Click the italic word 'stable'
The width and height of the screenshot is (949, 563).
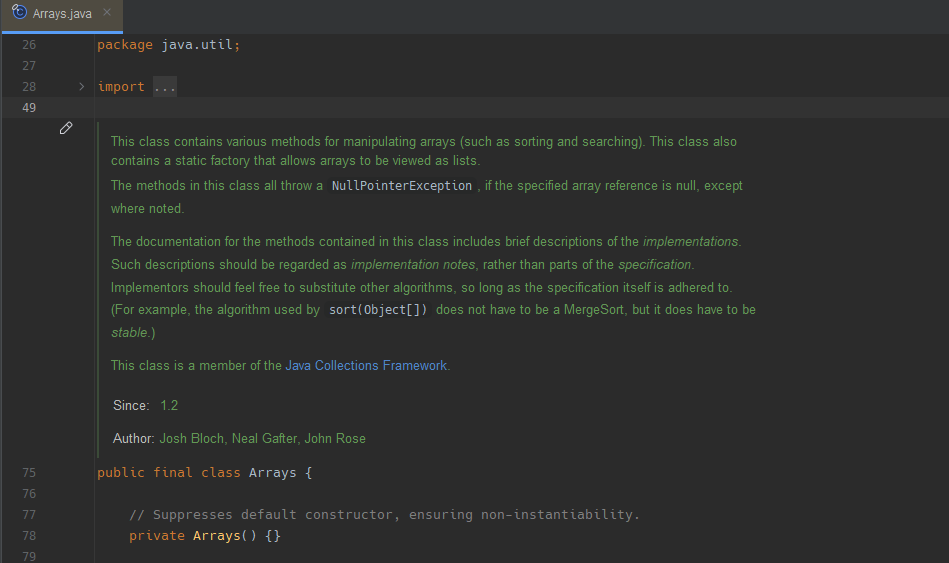pyautogui.click(x=130, y=333)
